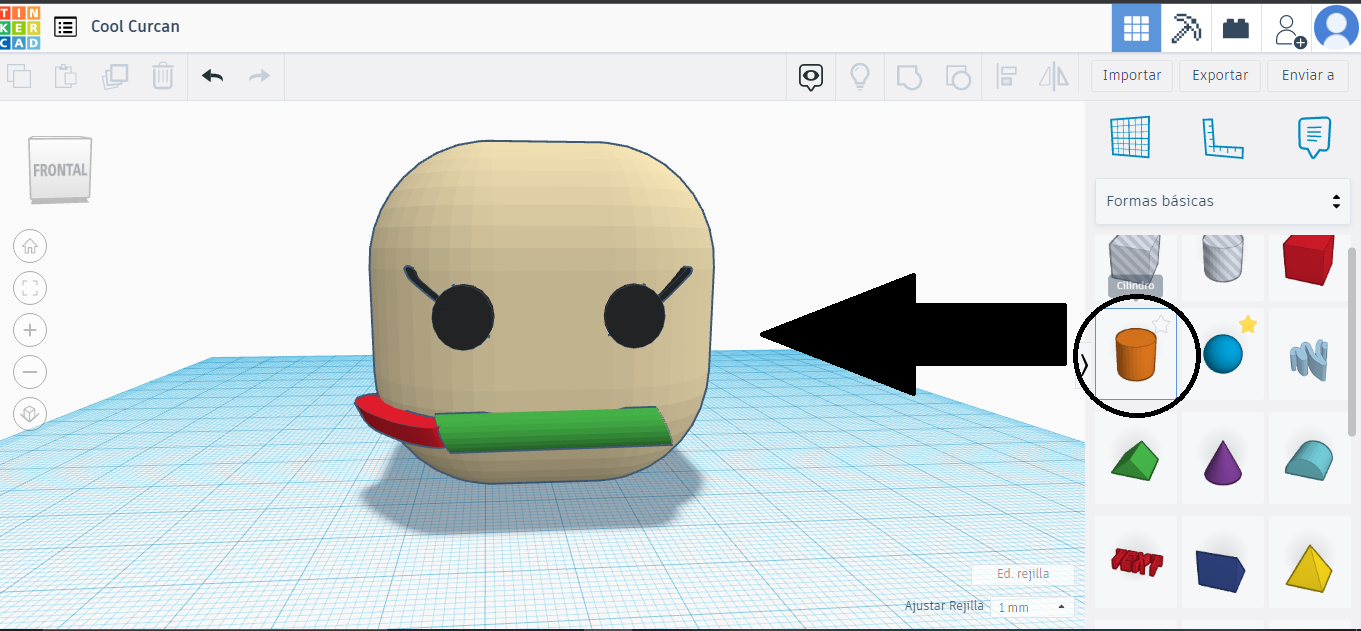Select the green roof shape

pyautogui.click(x=1136, y=461)
